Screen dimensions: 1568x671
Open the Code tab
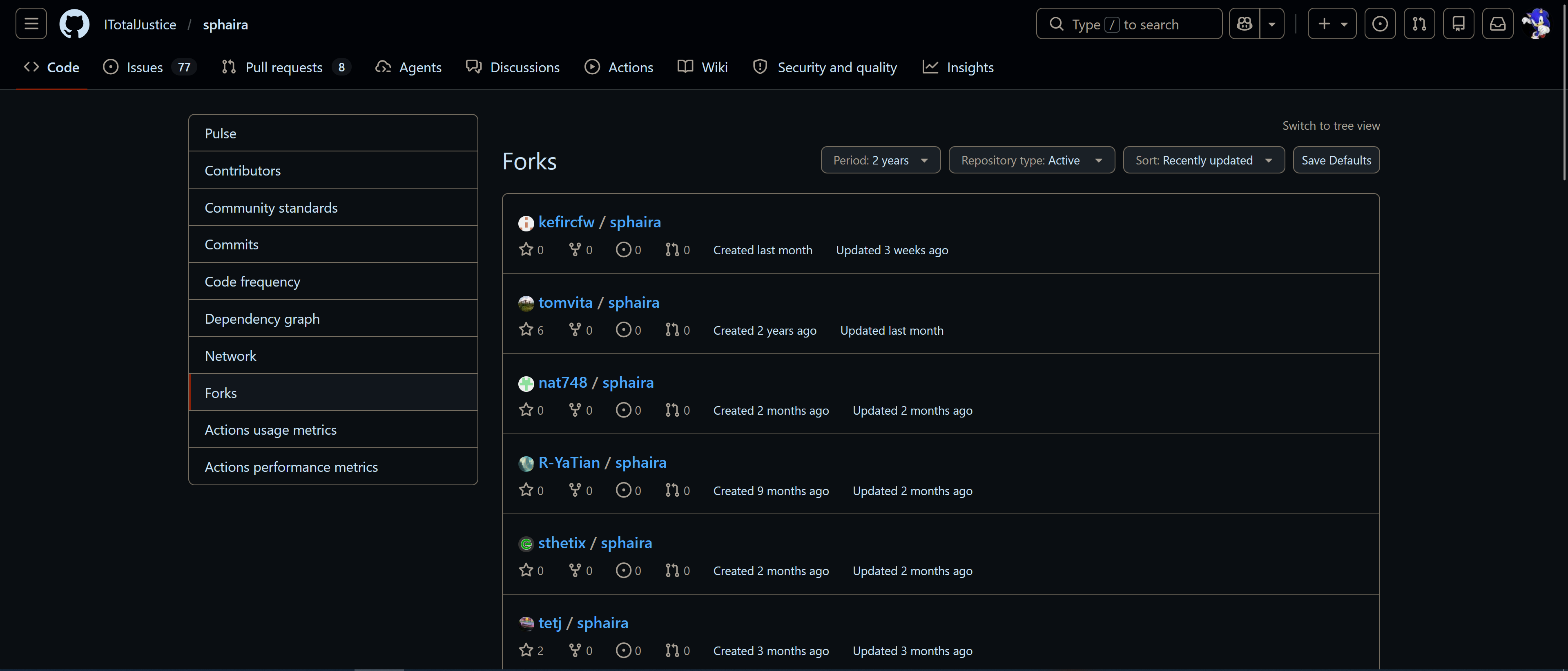(x=52, y=67)
